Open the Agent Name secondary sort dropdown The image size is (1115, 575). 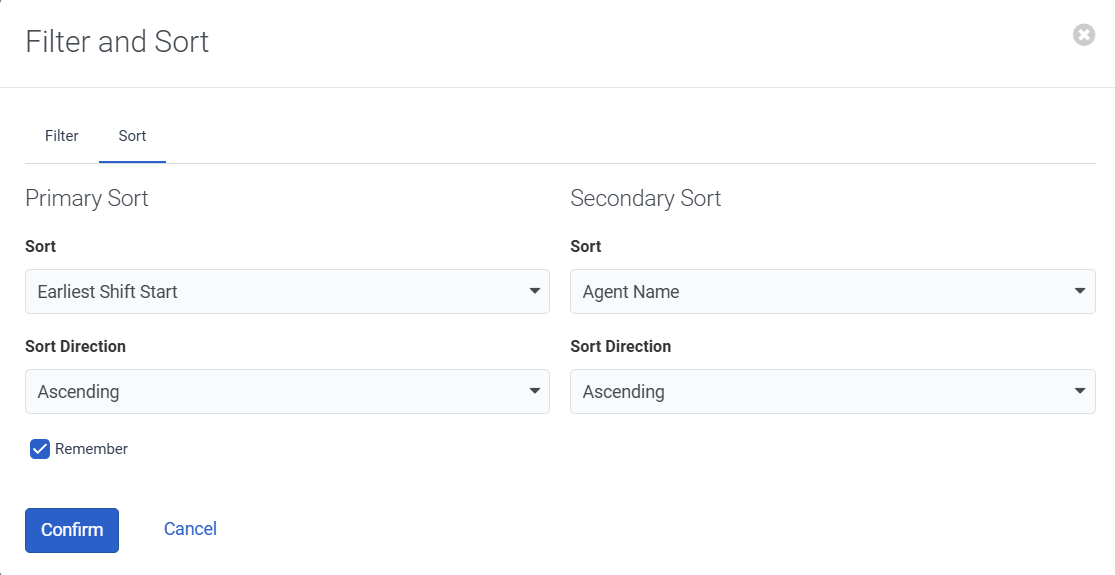point(832,292)
